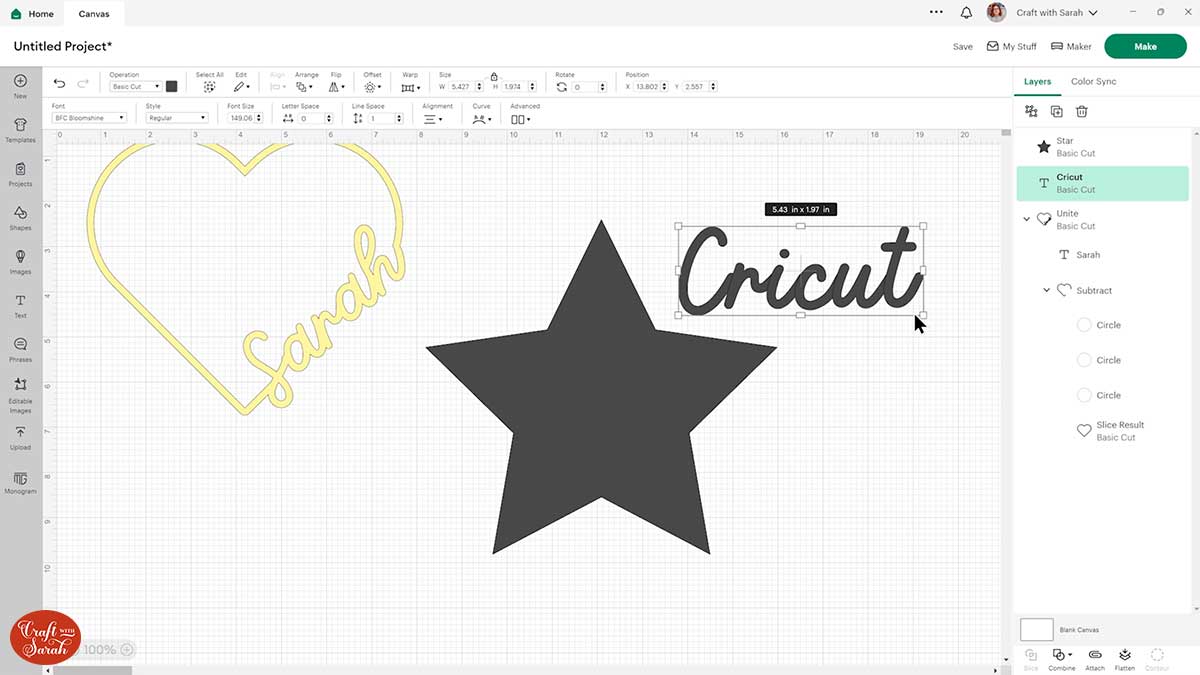The image size is (1200, 675).
Task: Open the New project sidebar icon
Action: pos(20,86)
